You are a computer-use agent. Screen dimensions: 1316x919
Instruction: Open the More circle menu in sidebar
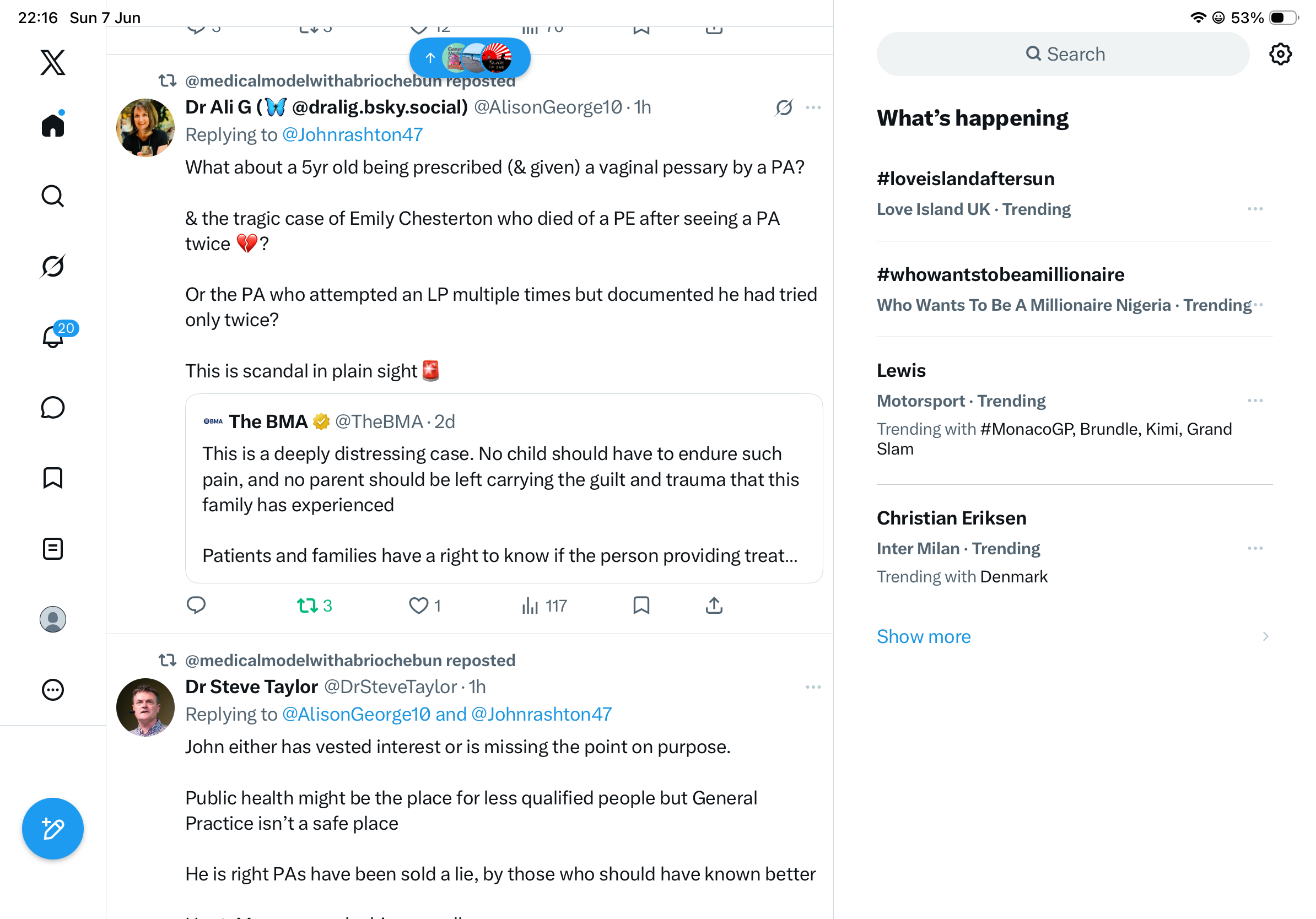(53, 689)
